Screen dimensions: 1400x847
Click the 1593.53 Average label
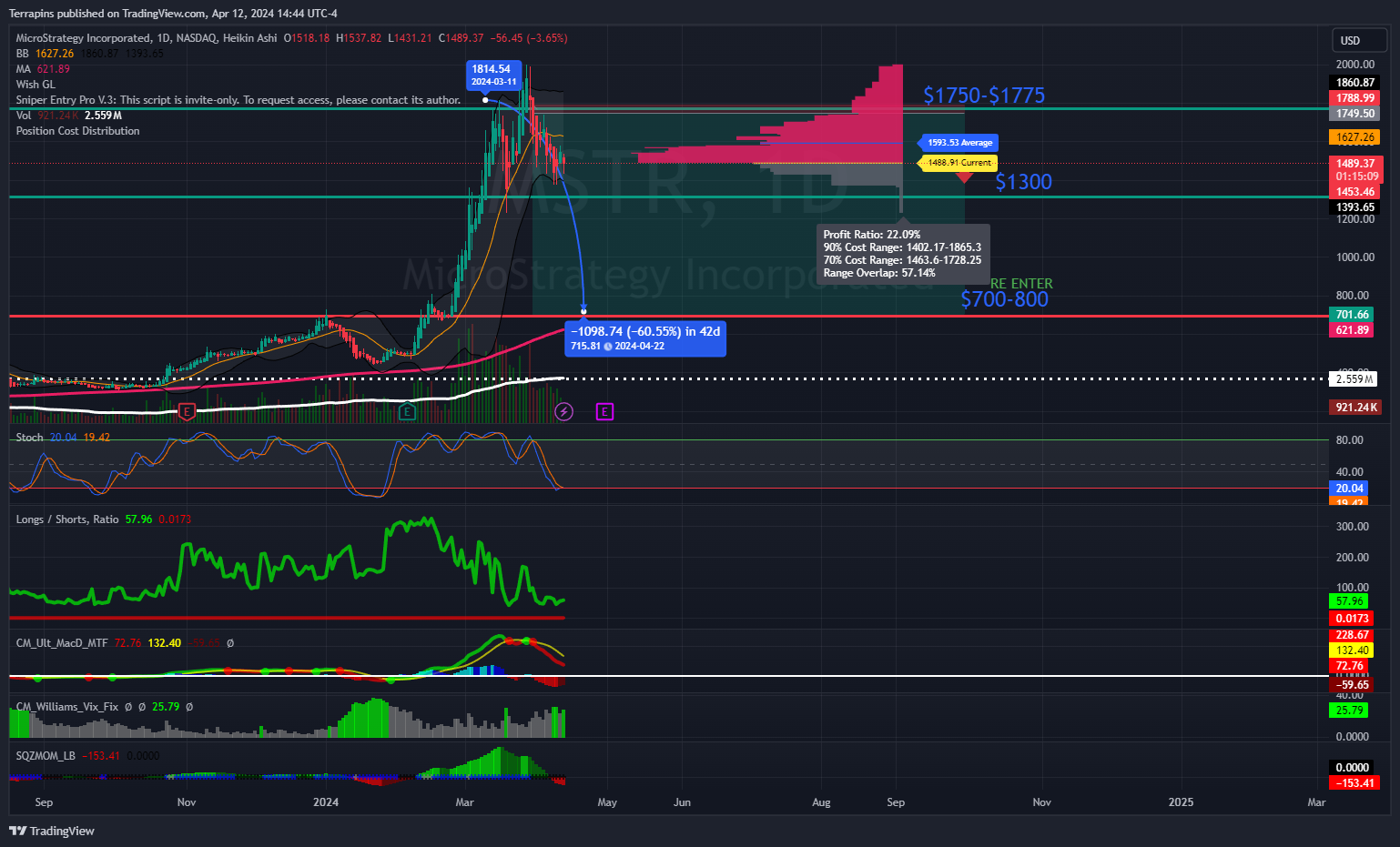958,143
